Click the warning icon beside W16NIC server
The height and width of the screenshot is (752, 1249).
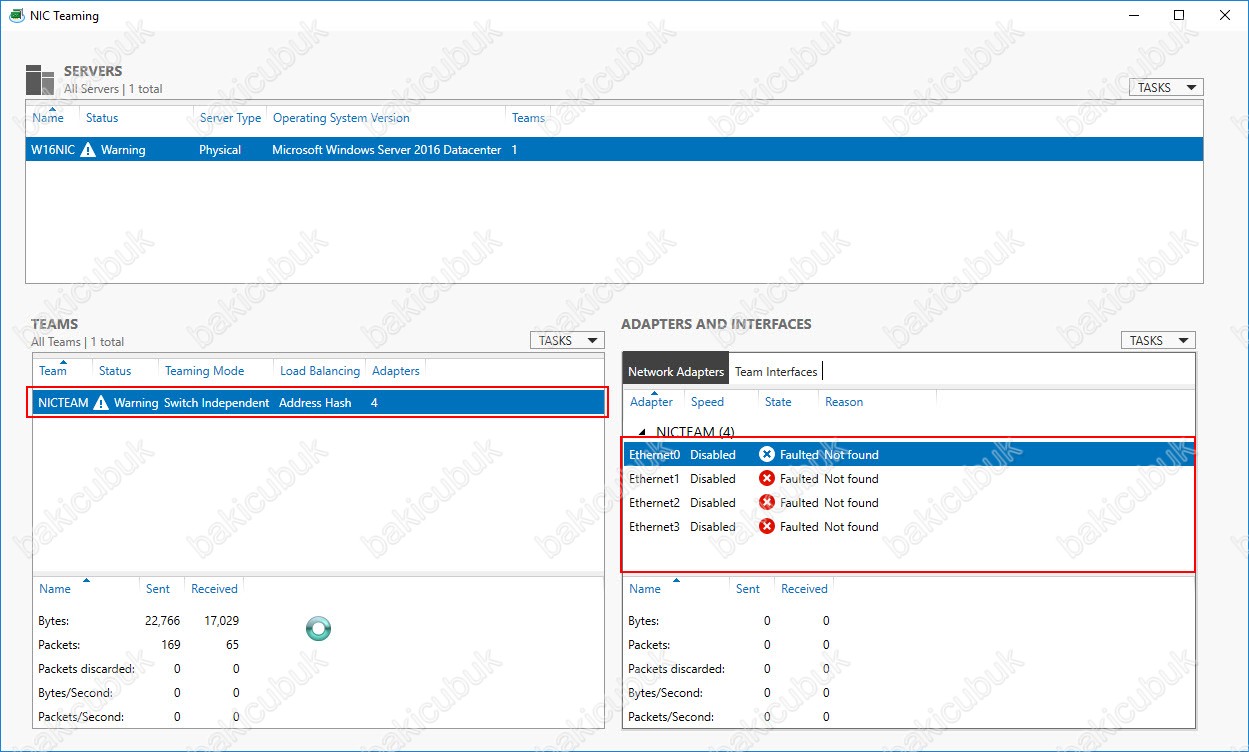click(x=88, y=150)
